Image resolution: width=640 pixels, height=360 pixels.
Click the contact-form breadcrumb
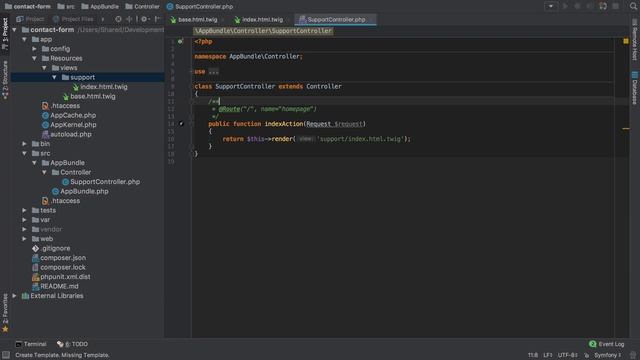click(x=28, y=7)
